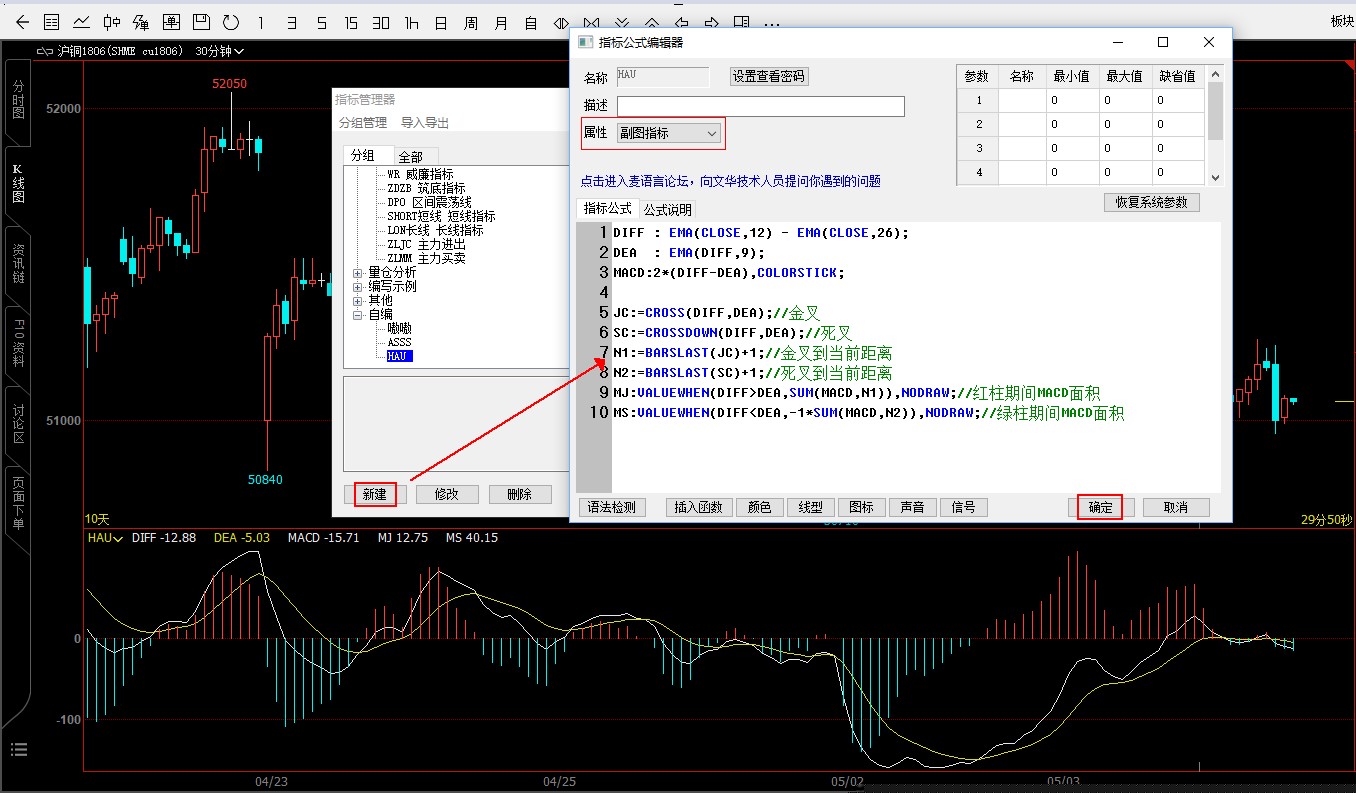
Task: Select the 15-minute period toolbar button
Action: point(351,22)
